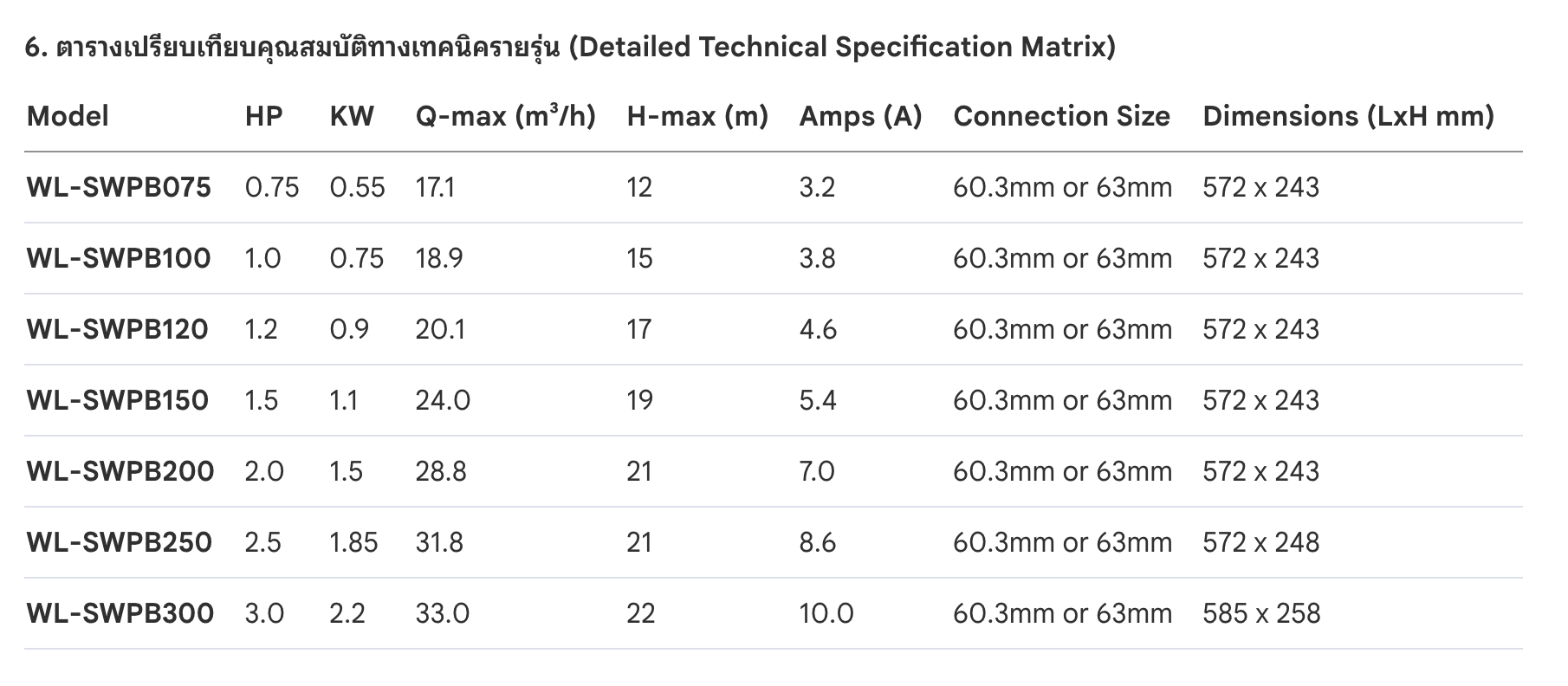Select the Q-max (m³/h) column header
Screen dimensions: 1568x686
(x=505, y=116)
